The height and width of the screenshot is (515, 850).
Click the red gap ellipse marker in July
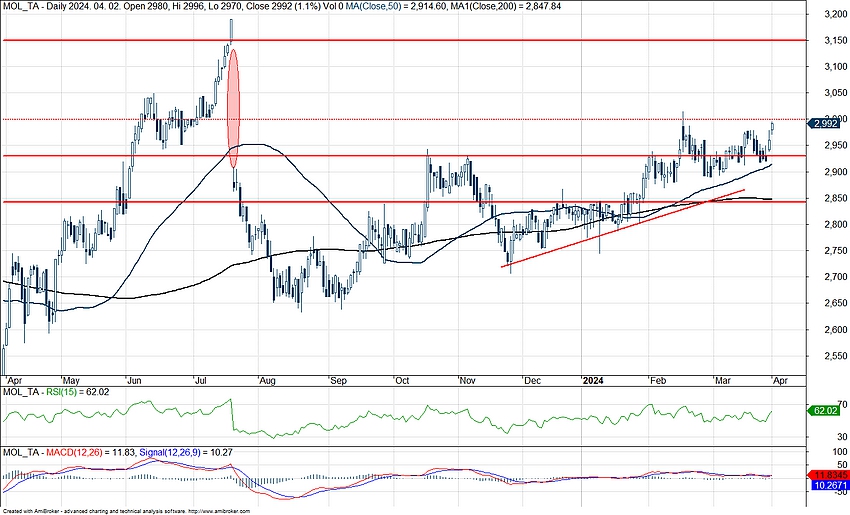click(x=233, y=108)
